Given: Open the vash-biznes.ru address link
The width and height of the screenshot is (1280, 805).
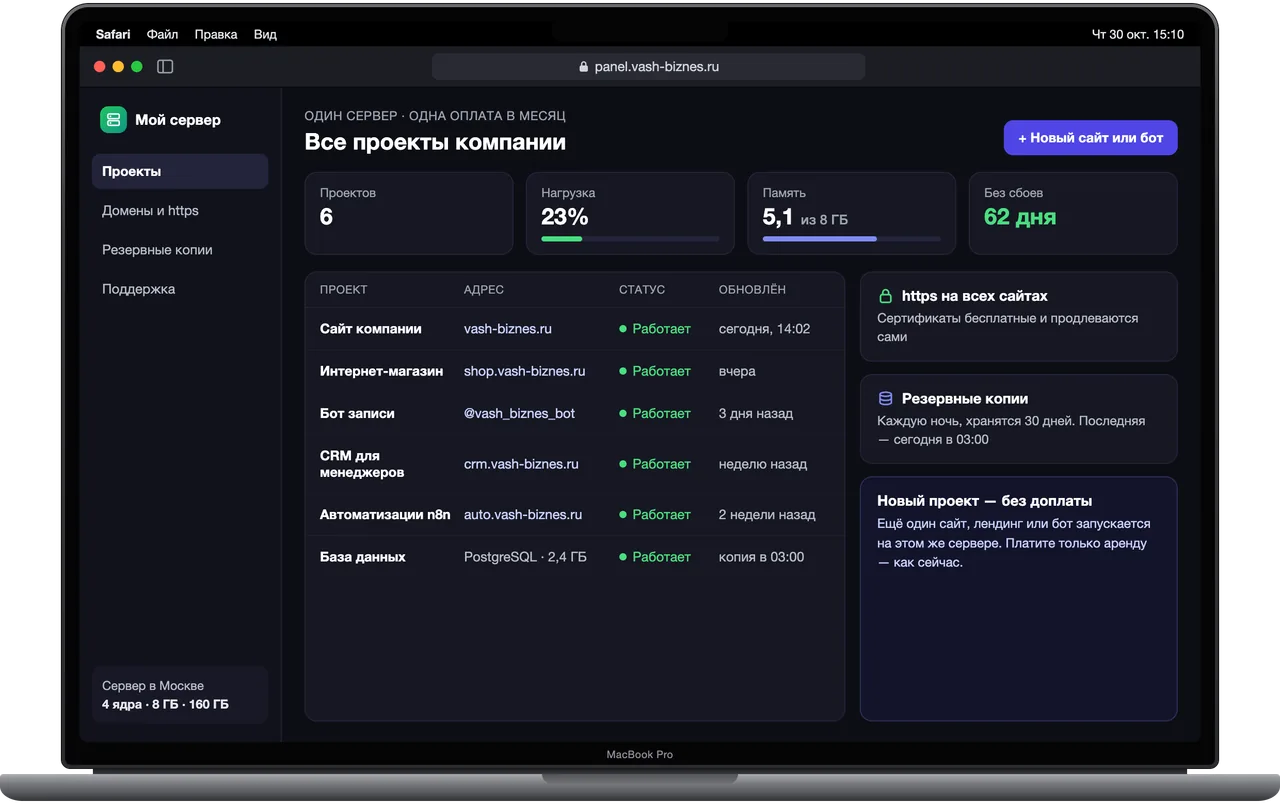Looking at the screenshot, I should click(x=508, y=329).
